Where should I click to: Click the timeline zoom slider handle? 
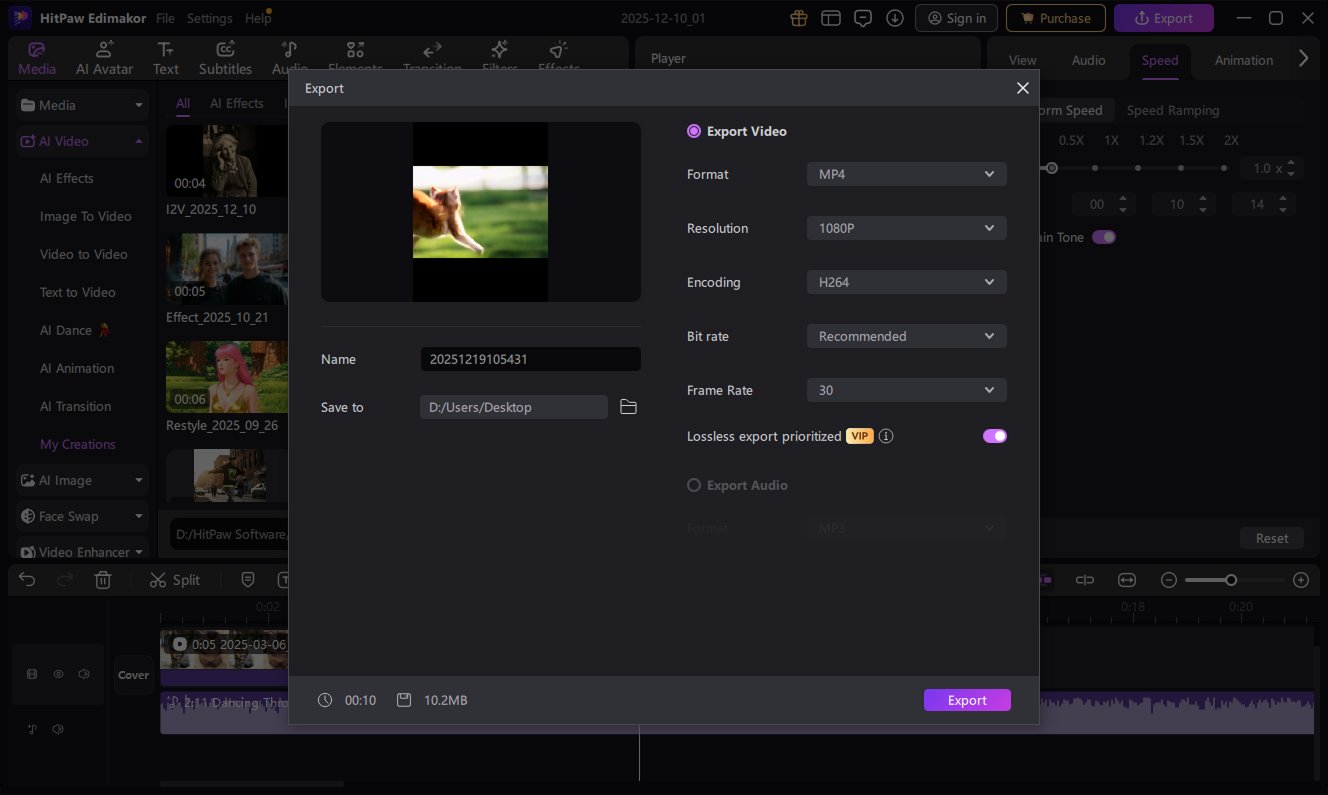point(1231,580)
